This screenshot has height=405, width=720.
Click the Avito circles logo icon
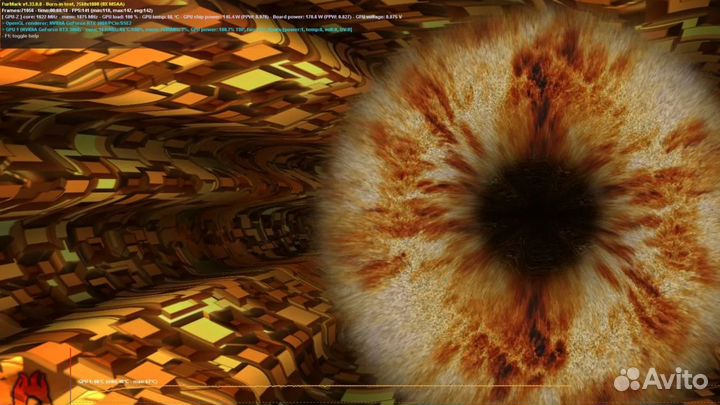point(626,378)
